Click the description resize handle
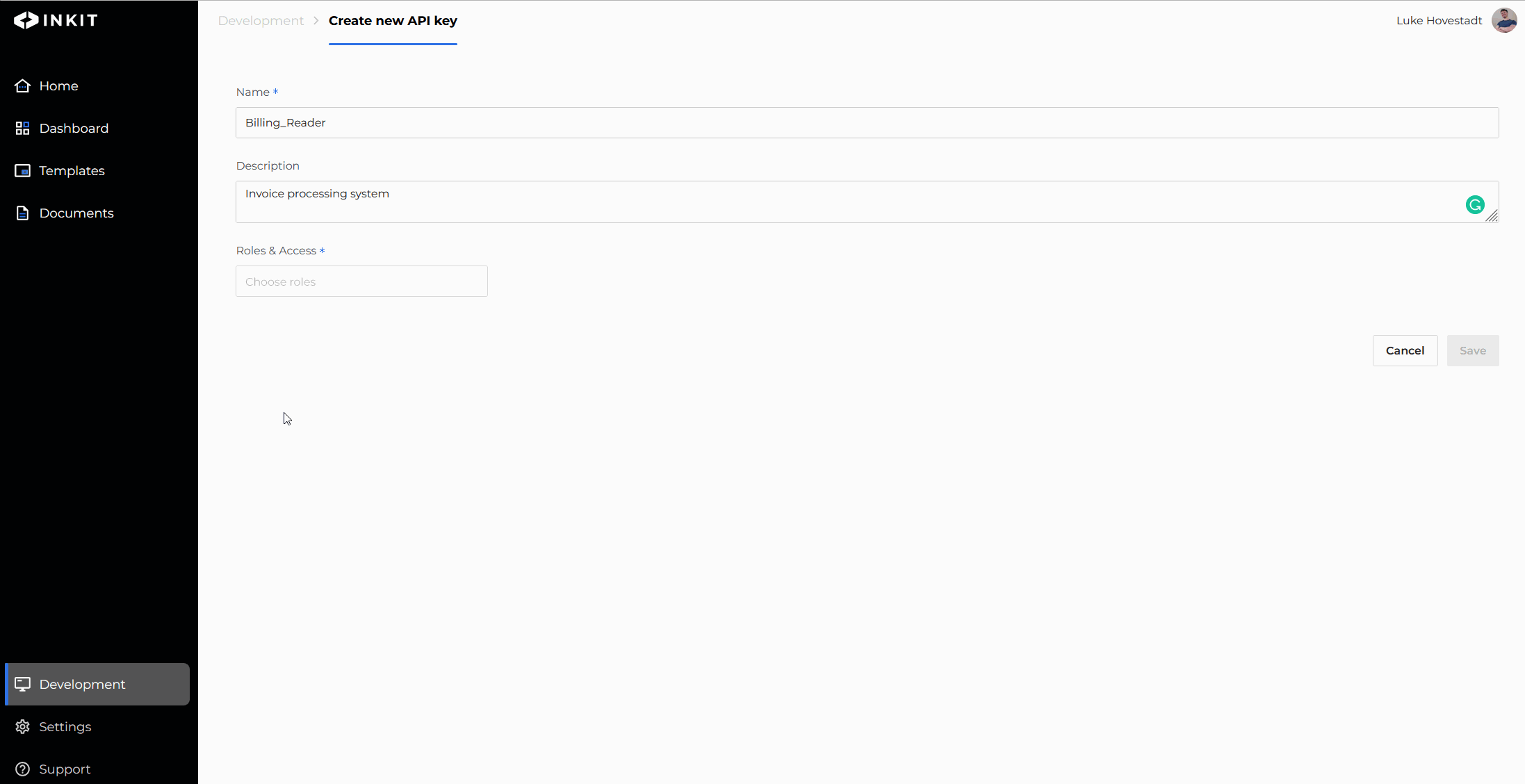Image resolution: width=1525 pixels, height=784 pixels. (1492, 216)
